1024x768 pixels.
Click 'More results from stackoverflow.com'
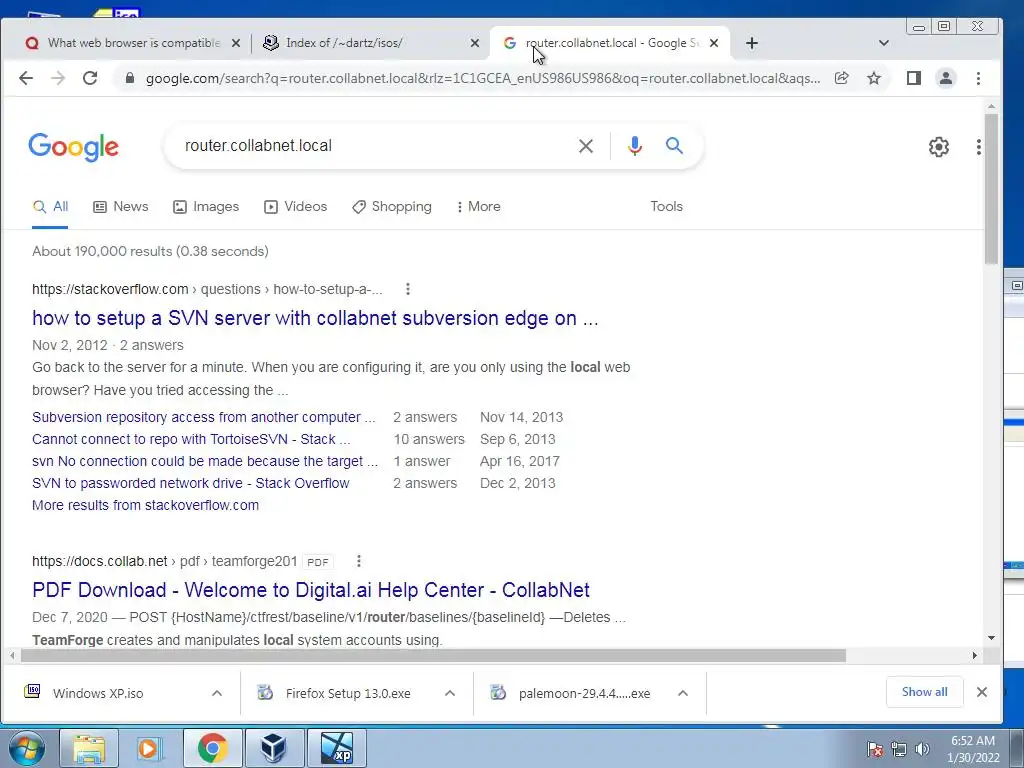(x=145, y=505)
